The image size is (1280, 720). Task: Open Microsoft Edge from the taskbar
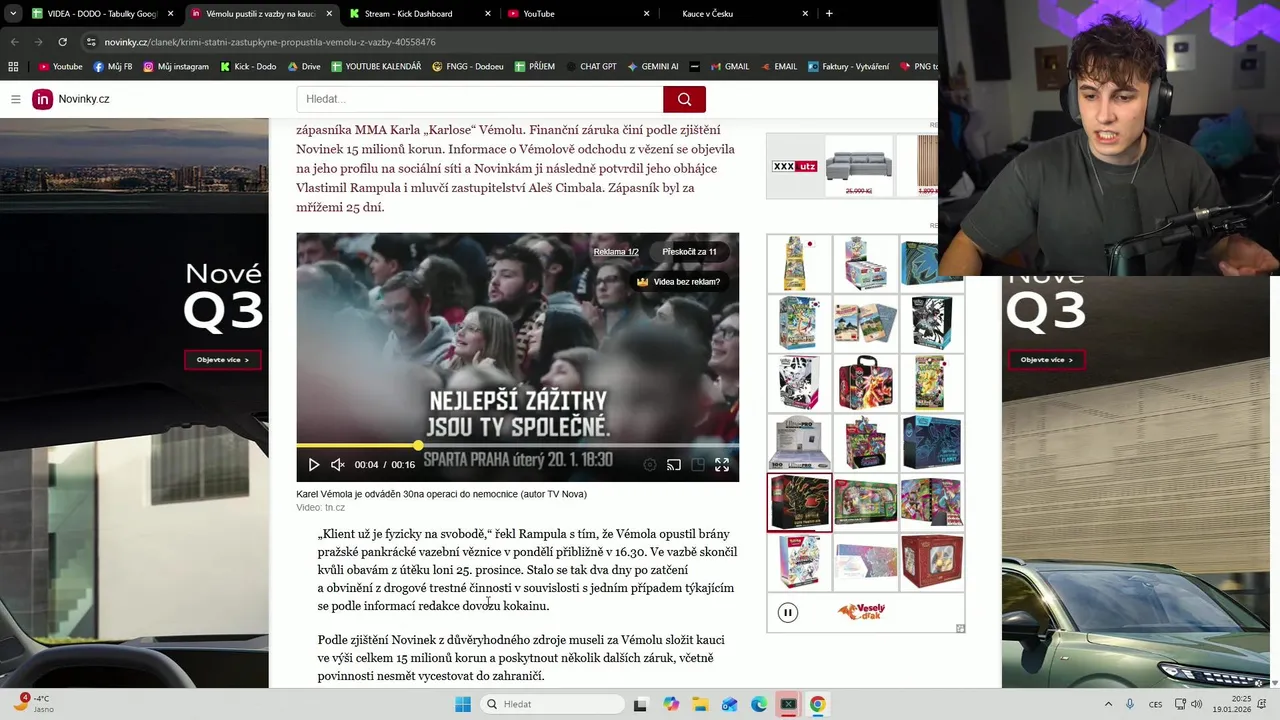pos(759,704)
